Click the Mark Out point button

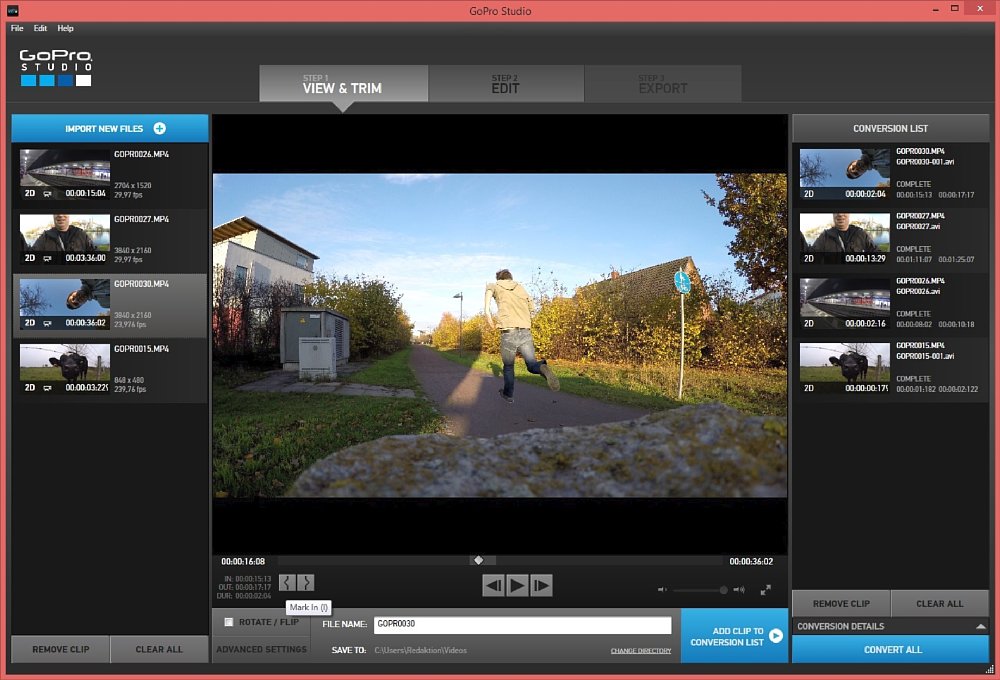[306, 582]
